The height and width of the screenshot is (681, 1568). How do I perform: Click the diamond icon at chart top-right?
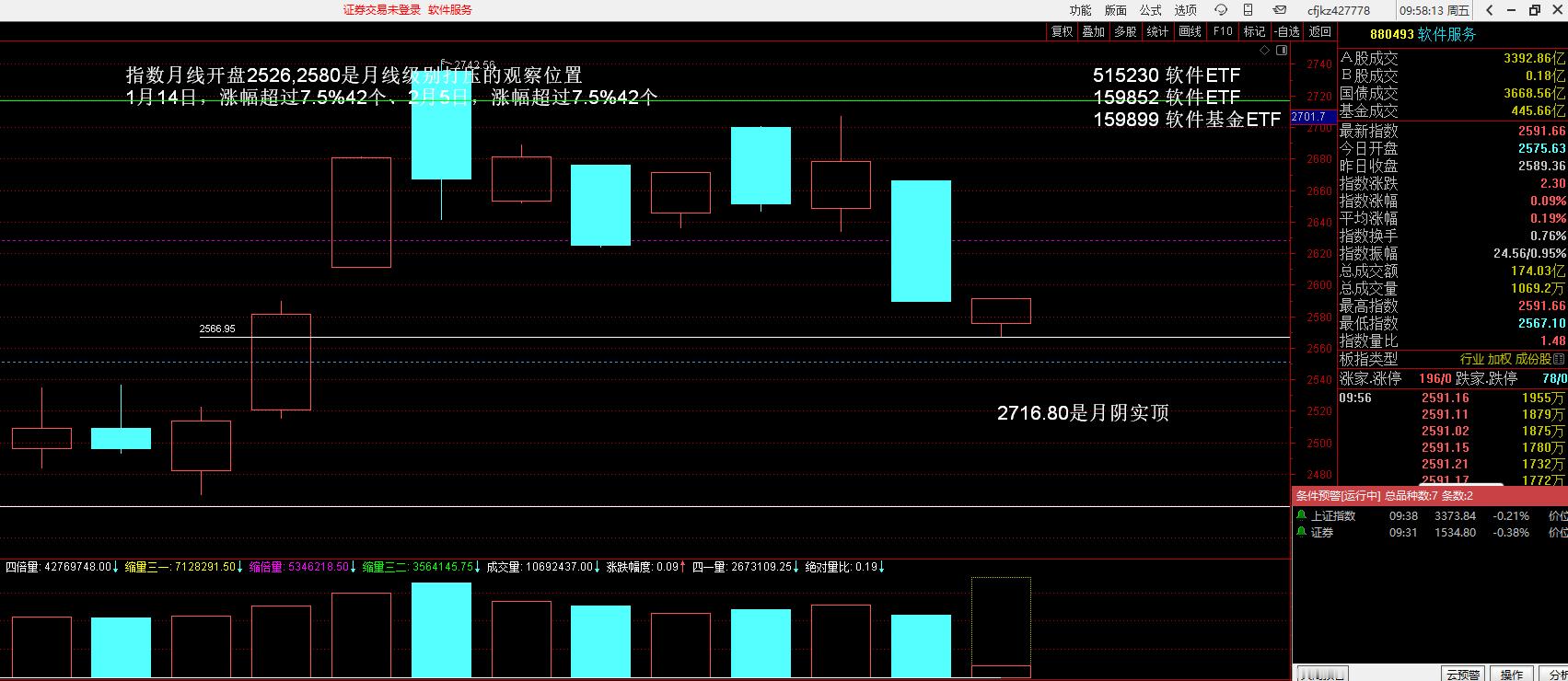(x=1266, y=51)
